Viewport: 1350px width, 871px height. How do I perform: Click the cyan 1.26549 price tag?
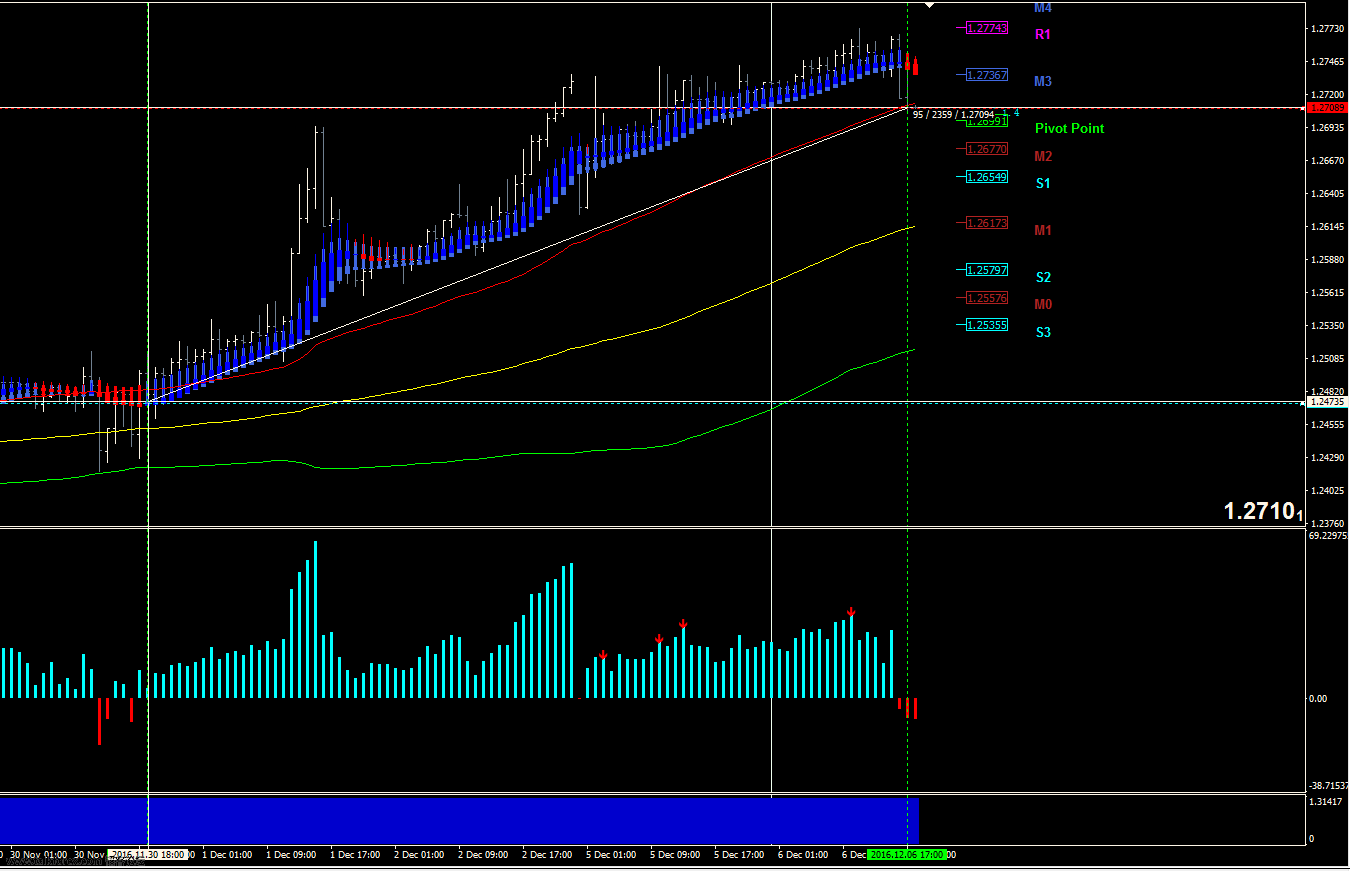(986, 177)
